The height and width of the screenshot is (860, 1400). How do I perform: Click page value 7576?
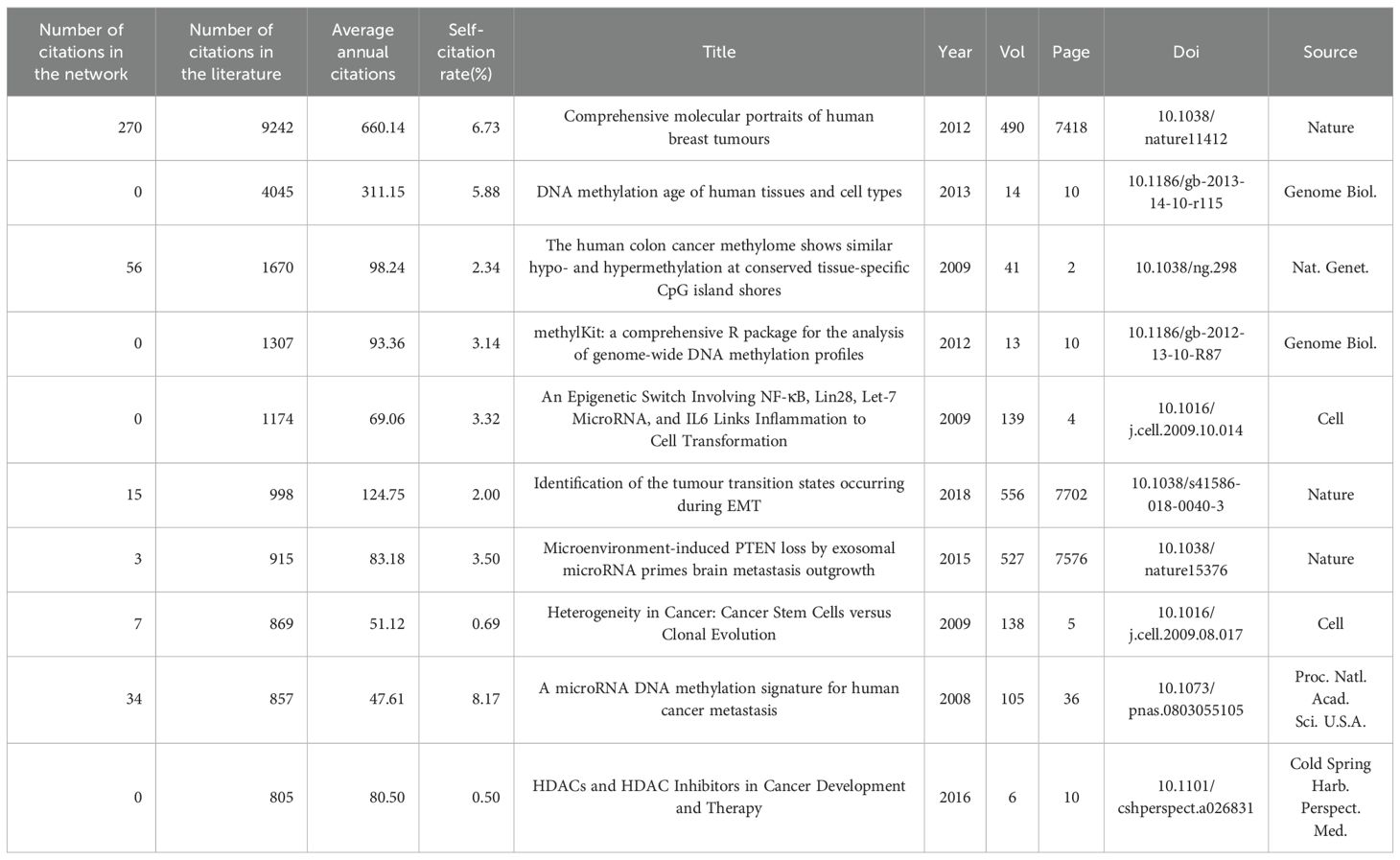(x=1071, y=559)
